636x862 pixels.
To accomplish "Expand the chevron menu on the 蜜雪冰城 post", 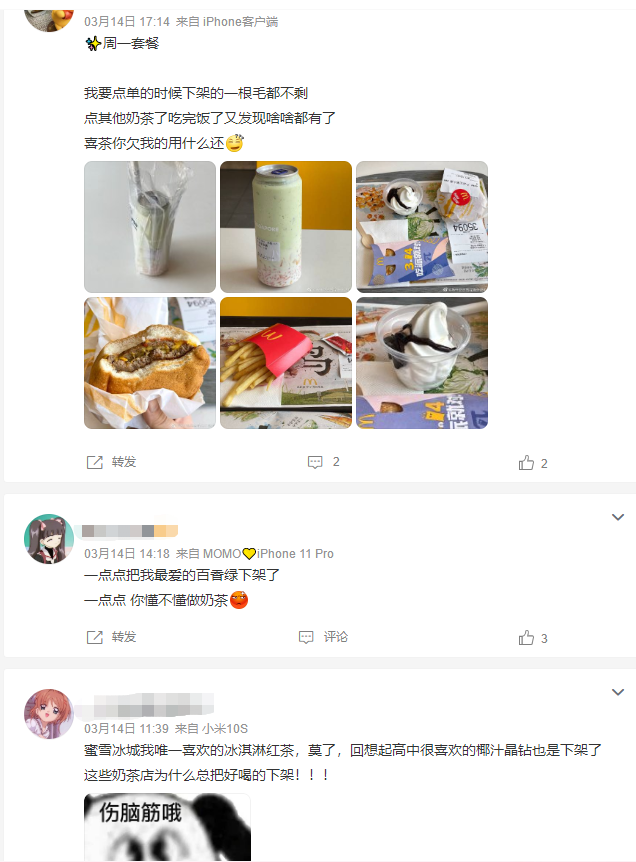I will pyautogui.click(x=618, y=692).
